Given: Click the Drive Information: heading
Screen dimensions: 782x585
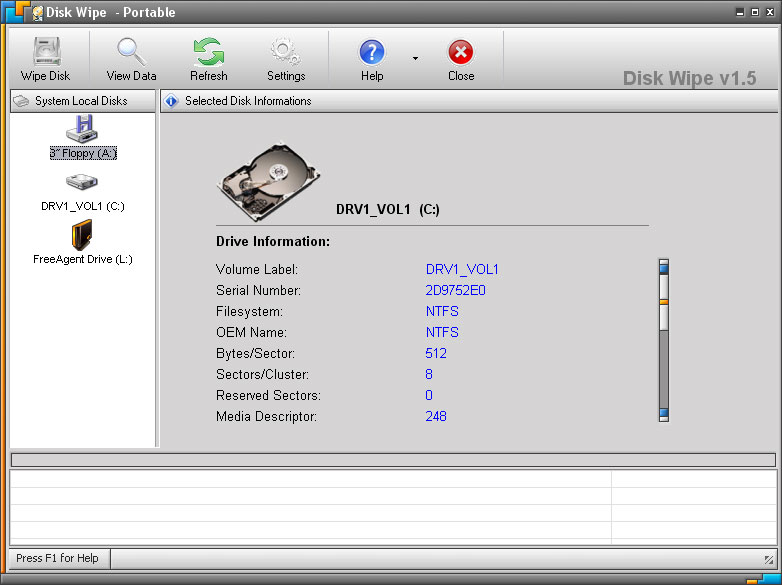Looking at the screenshot, I should [x=273, y=241].
